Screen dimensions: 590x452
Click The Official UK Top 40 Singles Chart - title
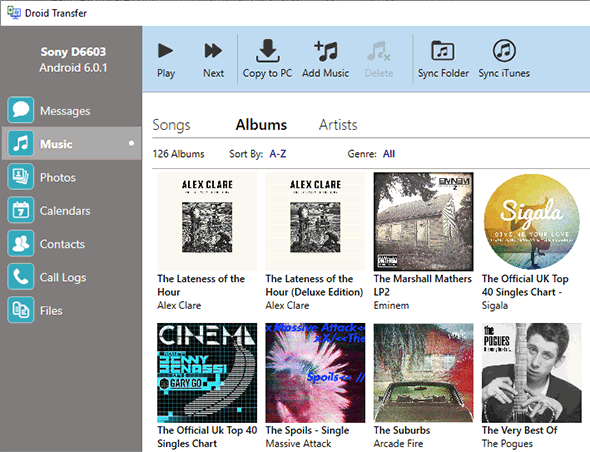(x=525, y=285)
